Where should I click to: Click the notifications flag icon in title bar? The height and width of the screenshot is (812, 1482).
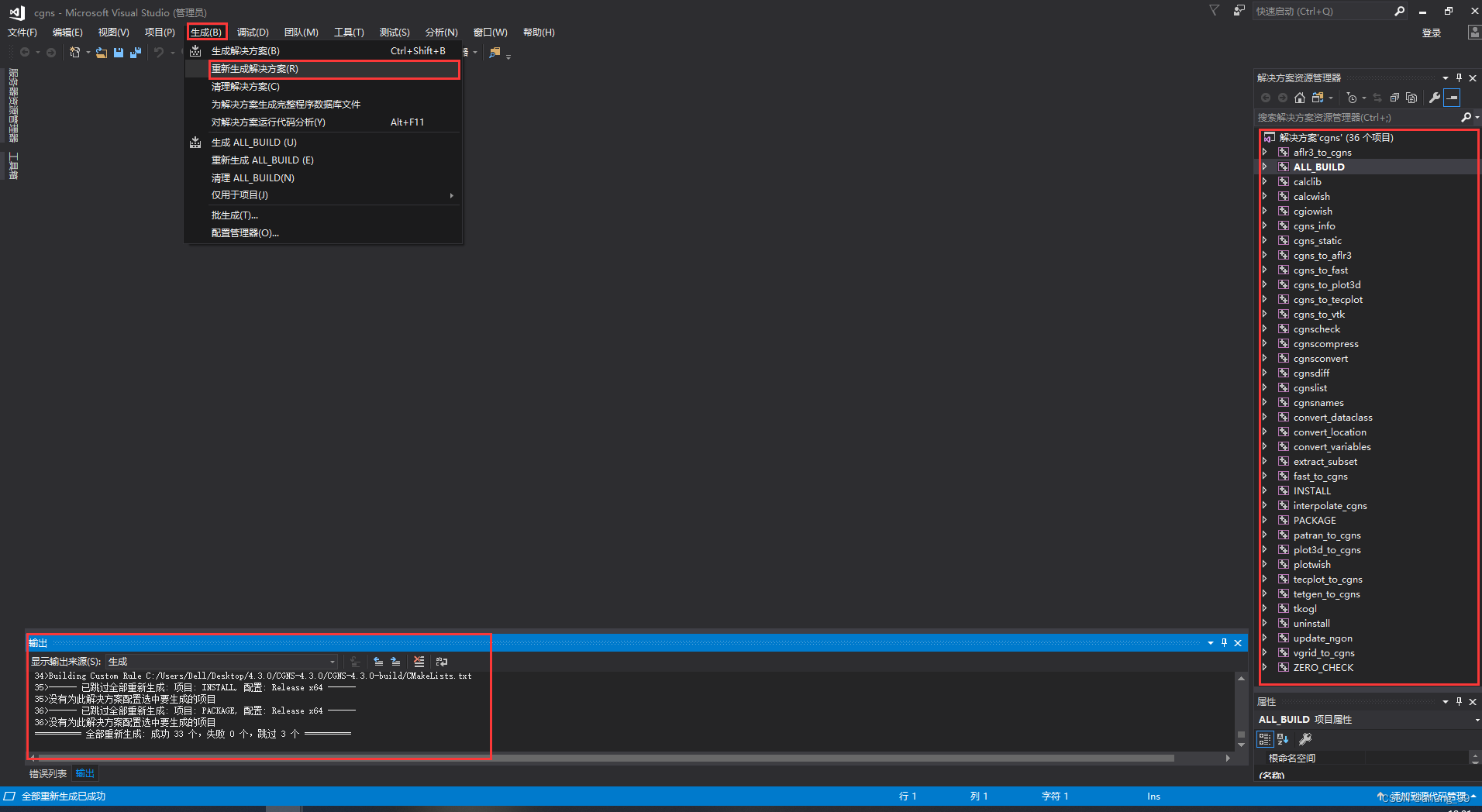click(x=1215, y=11)
